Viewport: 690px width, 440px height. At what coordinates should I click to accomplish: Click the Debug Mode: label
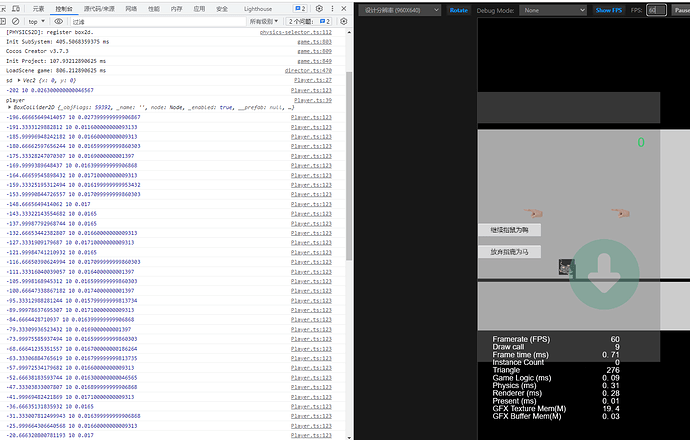coord(495,10)
